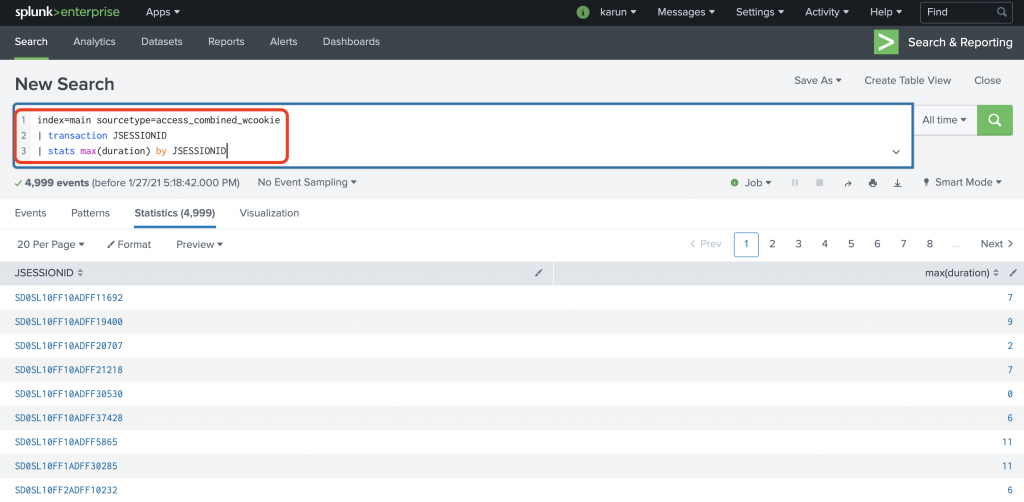Screen dimensions: 1024x502
Task: Open the All time range picker
Action: [944, 120]
